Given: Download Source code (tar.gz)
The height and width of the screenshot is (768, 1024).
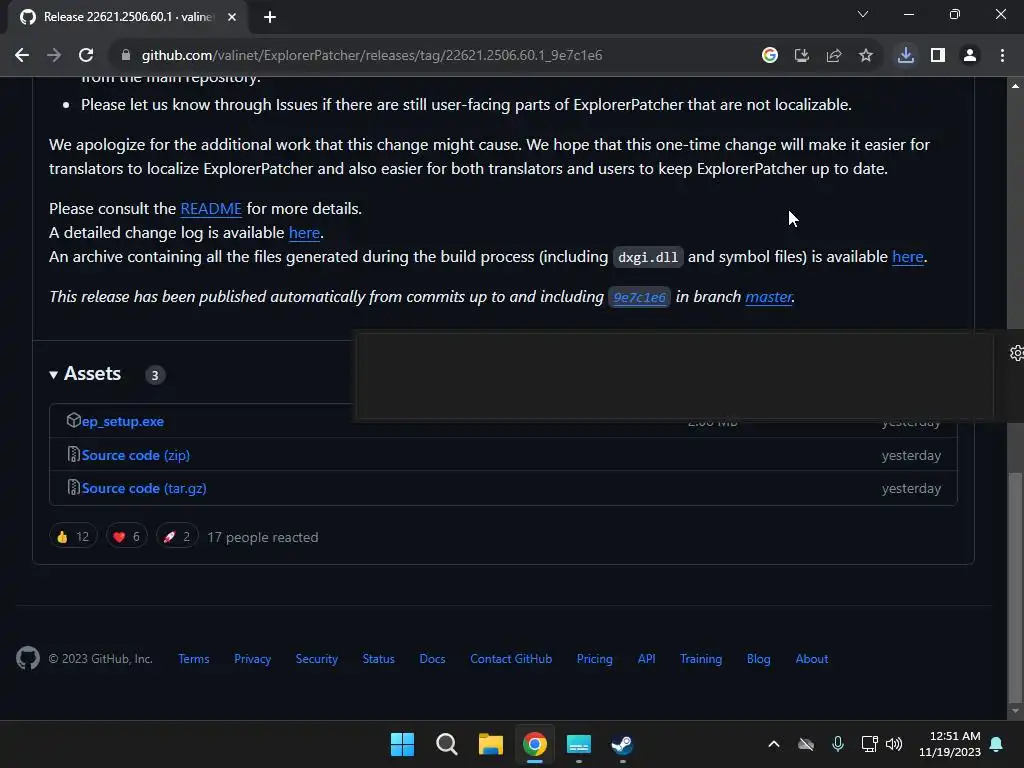Looking at the screenshot, I should pyautogui.click(x=144, y=488).
